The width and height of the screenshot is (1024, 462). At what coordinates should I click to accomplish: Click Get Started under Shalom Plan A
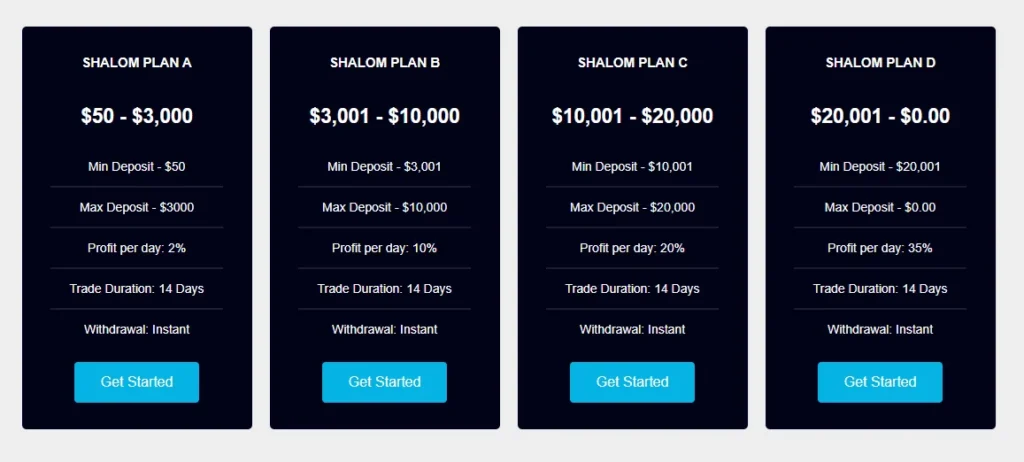point(136,382)
